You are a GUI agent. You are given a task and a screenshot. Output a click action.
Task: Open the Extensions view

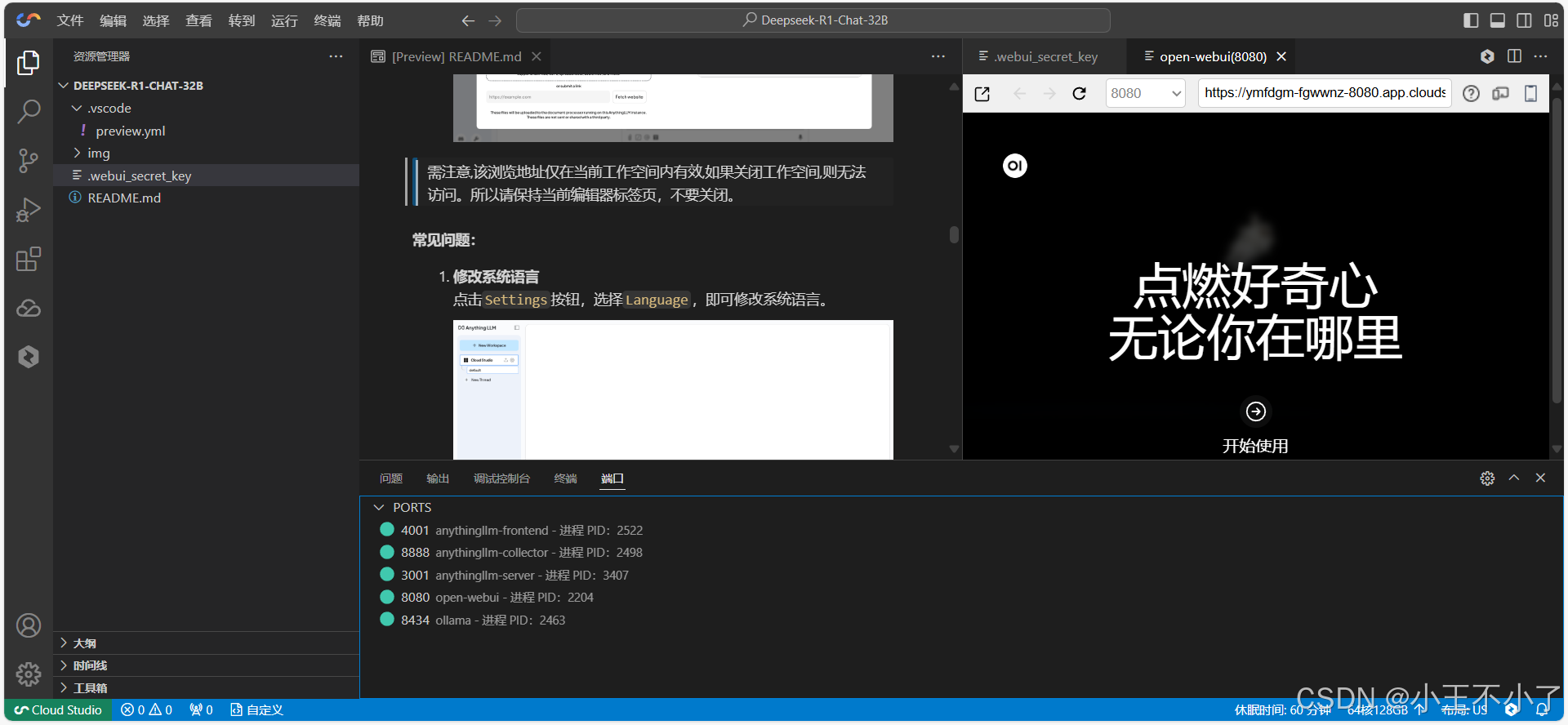click(29, 259)
